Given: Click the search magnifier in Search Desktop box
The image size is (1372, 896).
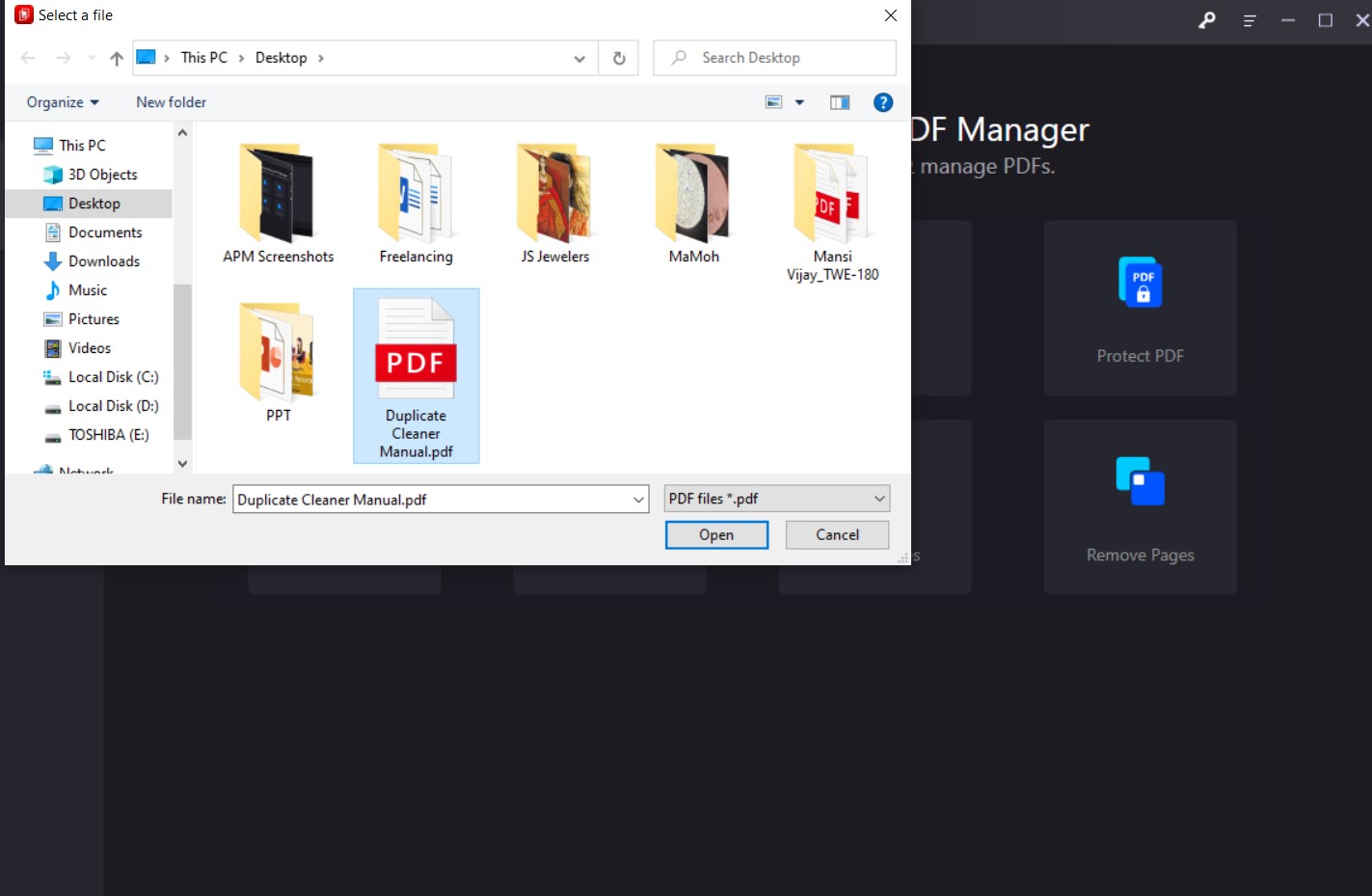Looking at the screenshot, I should pos(678,57).
